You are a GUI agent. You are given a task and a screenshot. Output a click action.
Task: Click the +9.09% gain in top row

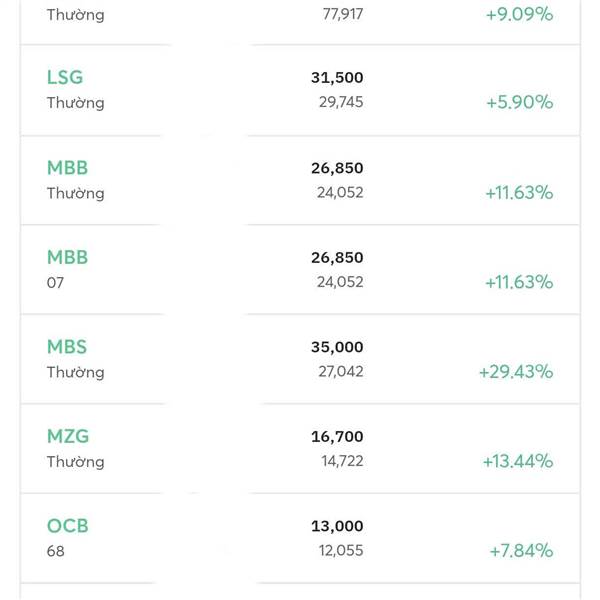[x=519, y=15]
